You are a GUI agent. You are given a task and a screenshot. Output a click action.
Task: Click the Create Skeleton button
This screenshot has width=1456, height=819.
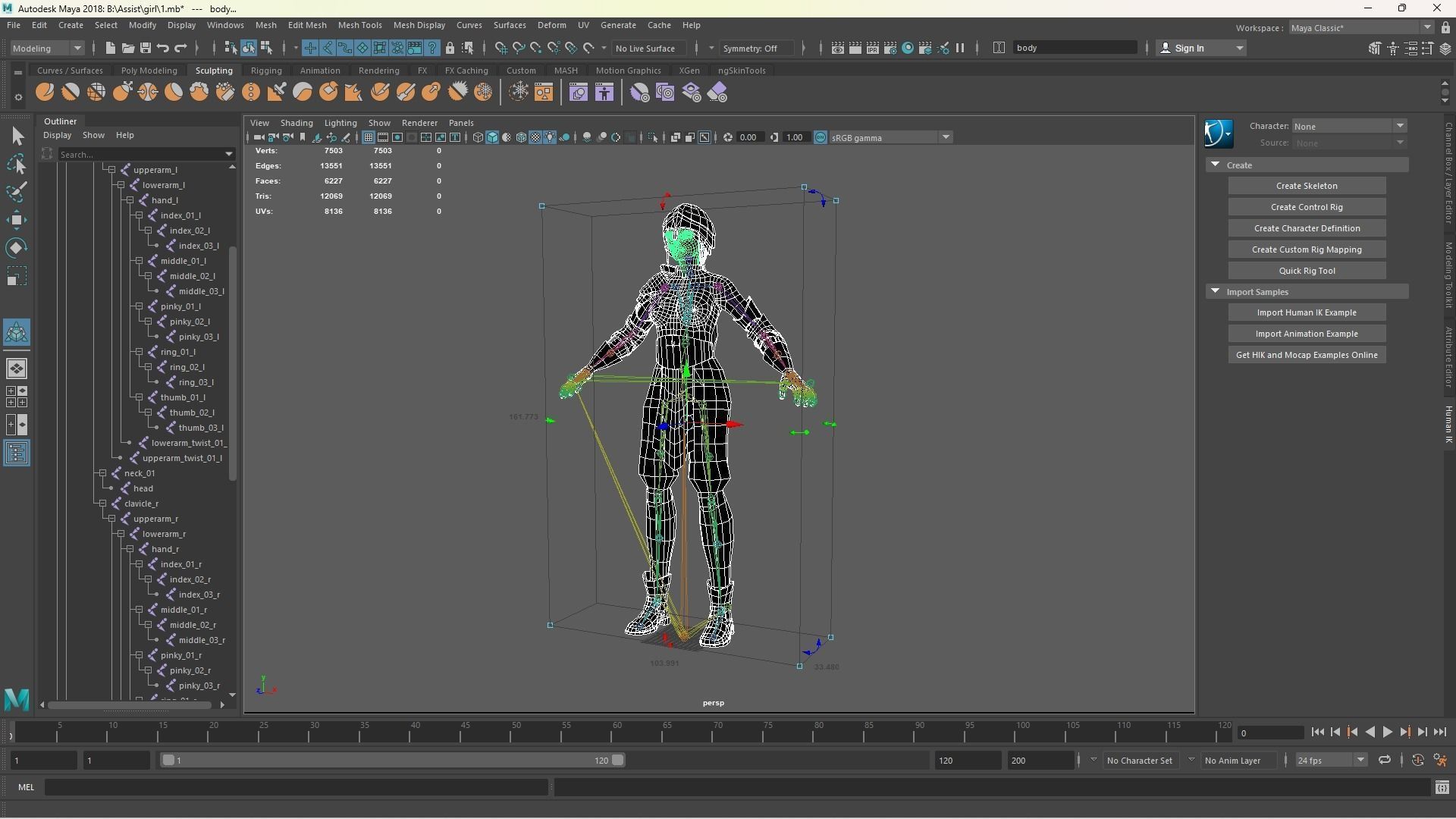[x=1306, y=186]
